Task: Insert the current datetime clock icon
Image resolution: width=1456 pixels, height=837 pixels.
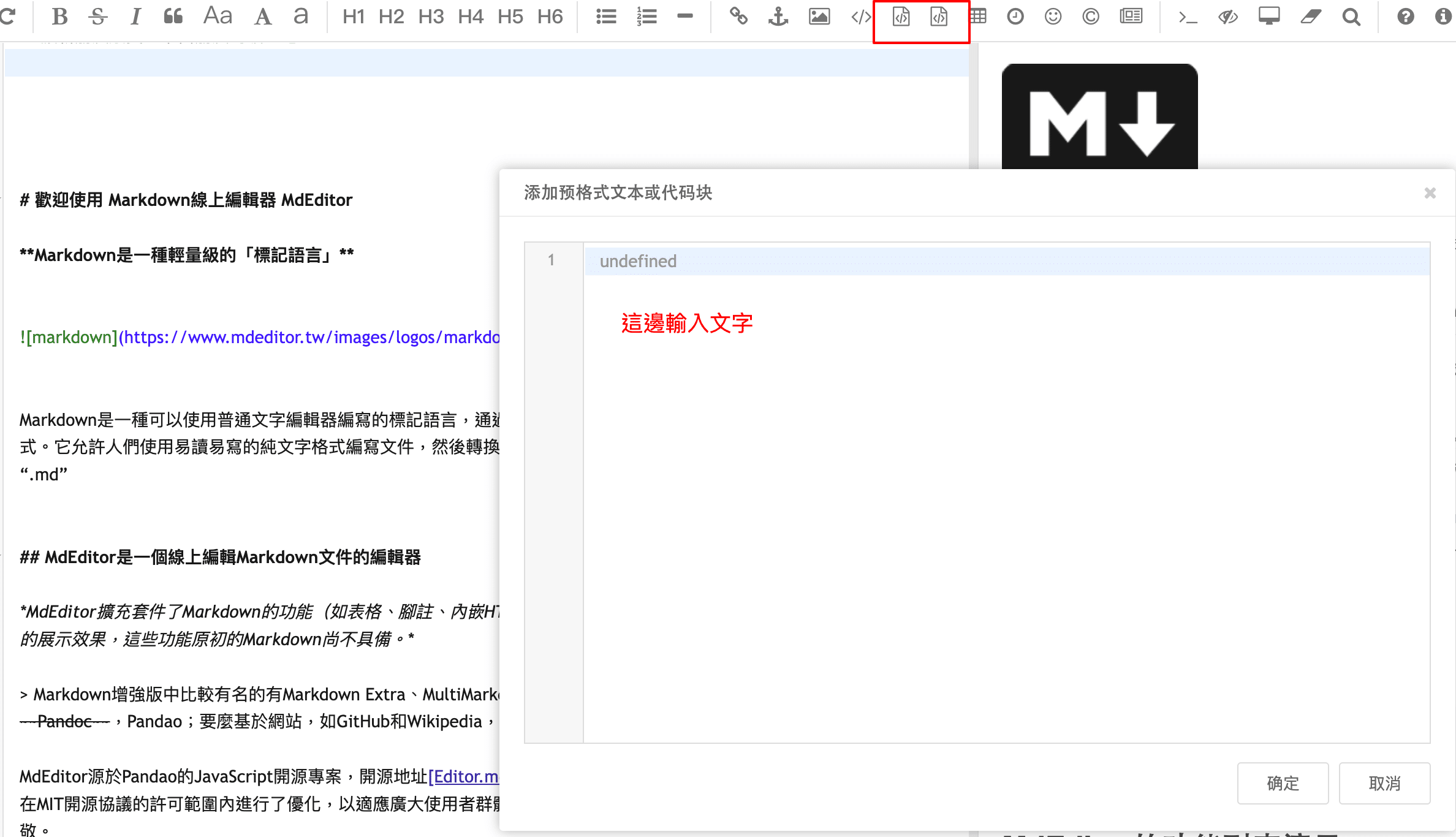Action: [x=1015, y=17]
